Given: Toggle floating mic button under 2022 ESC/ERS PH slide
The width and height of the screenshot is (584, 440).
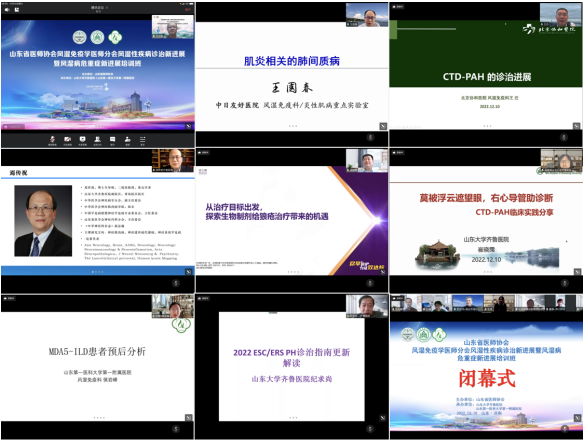Looking at the screenshot, I should click(x=370, y=429).
